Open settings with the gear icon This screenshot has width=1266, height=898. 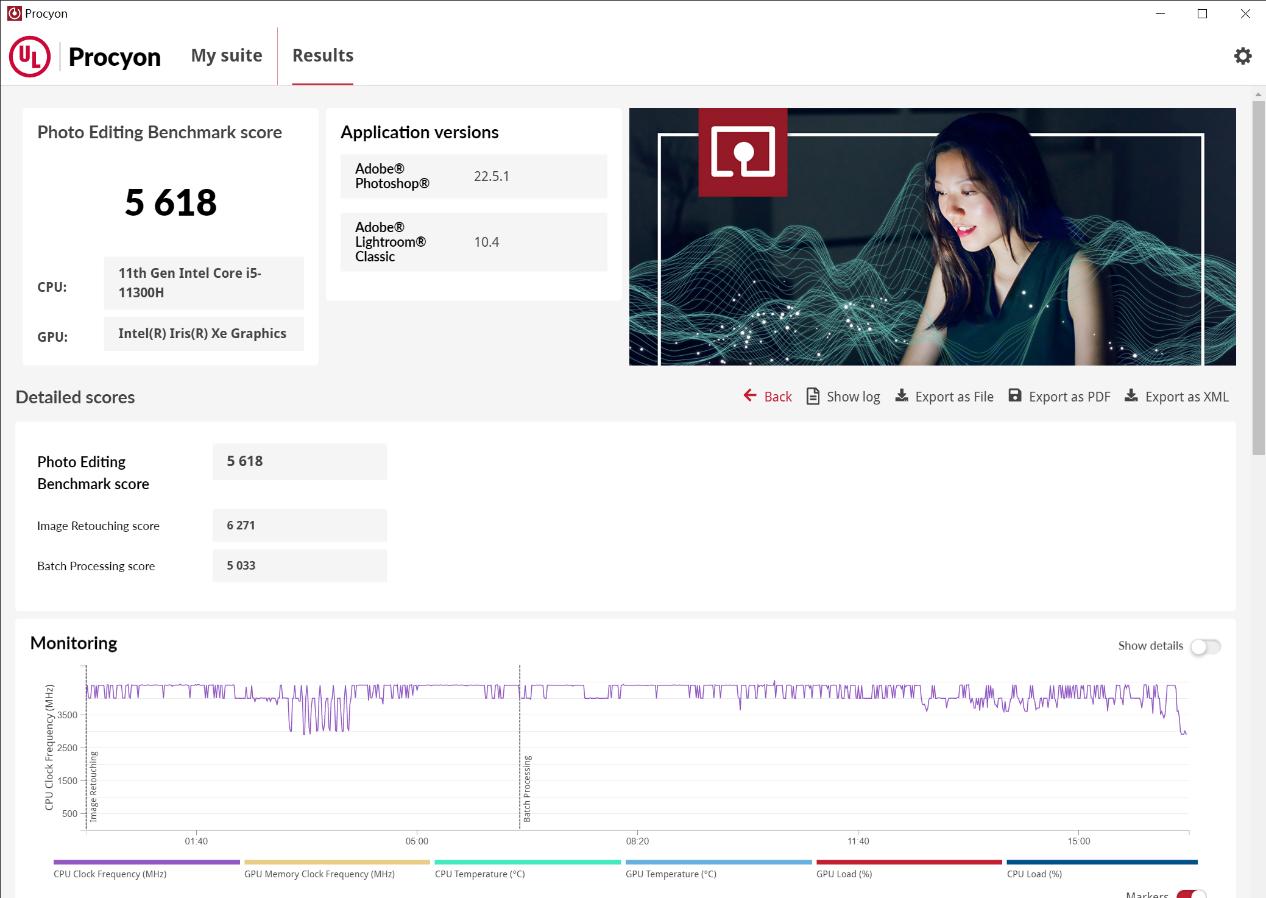click(1242, 56)
